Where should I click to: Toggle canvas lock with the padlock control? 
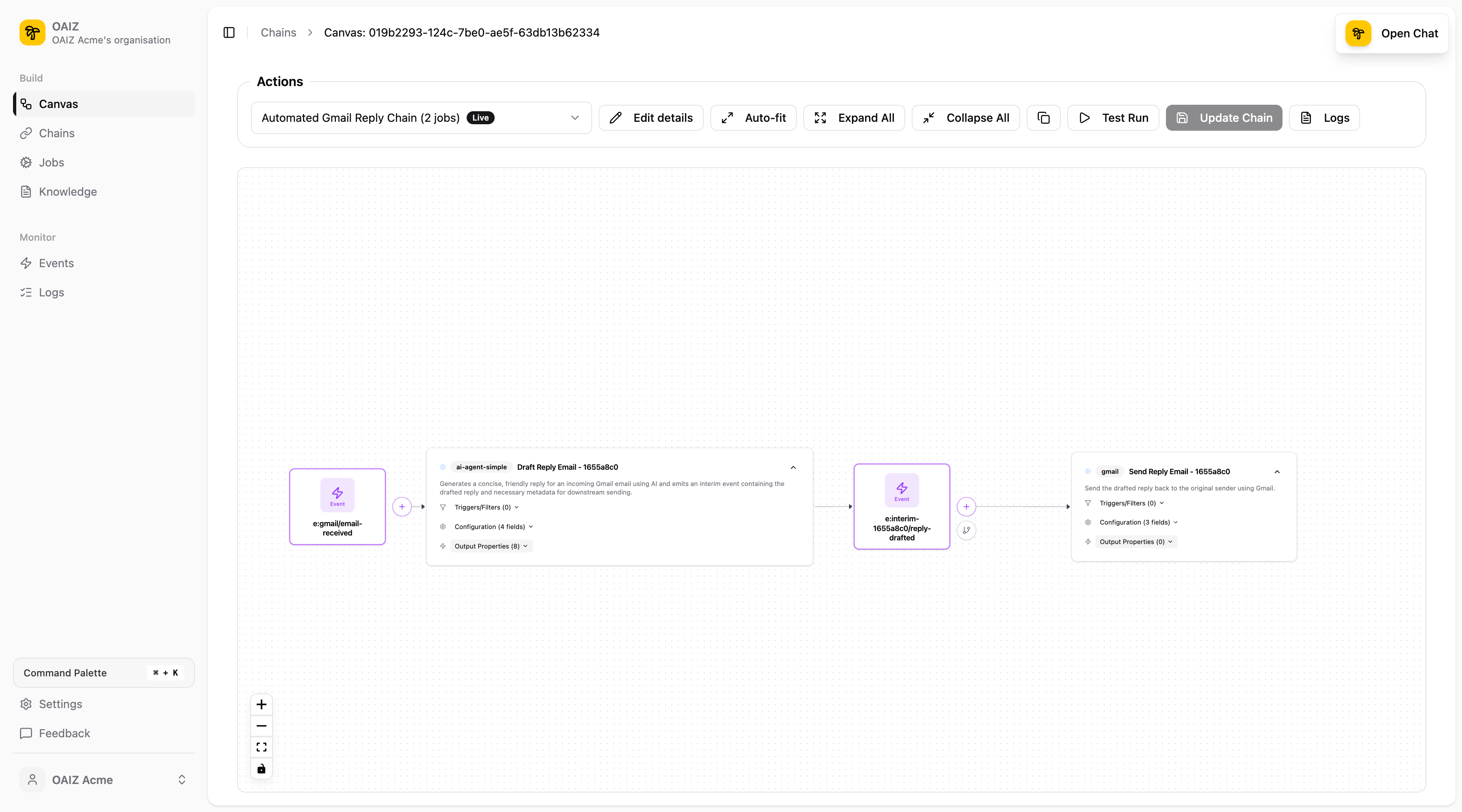click(261, 769)
